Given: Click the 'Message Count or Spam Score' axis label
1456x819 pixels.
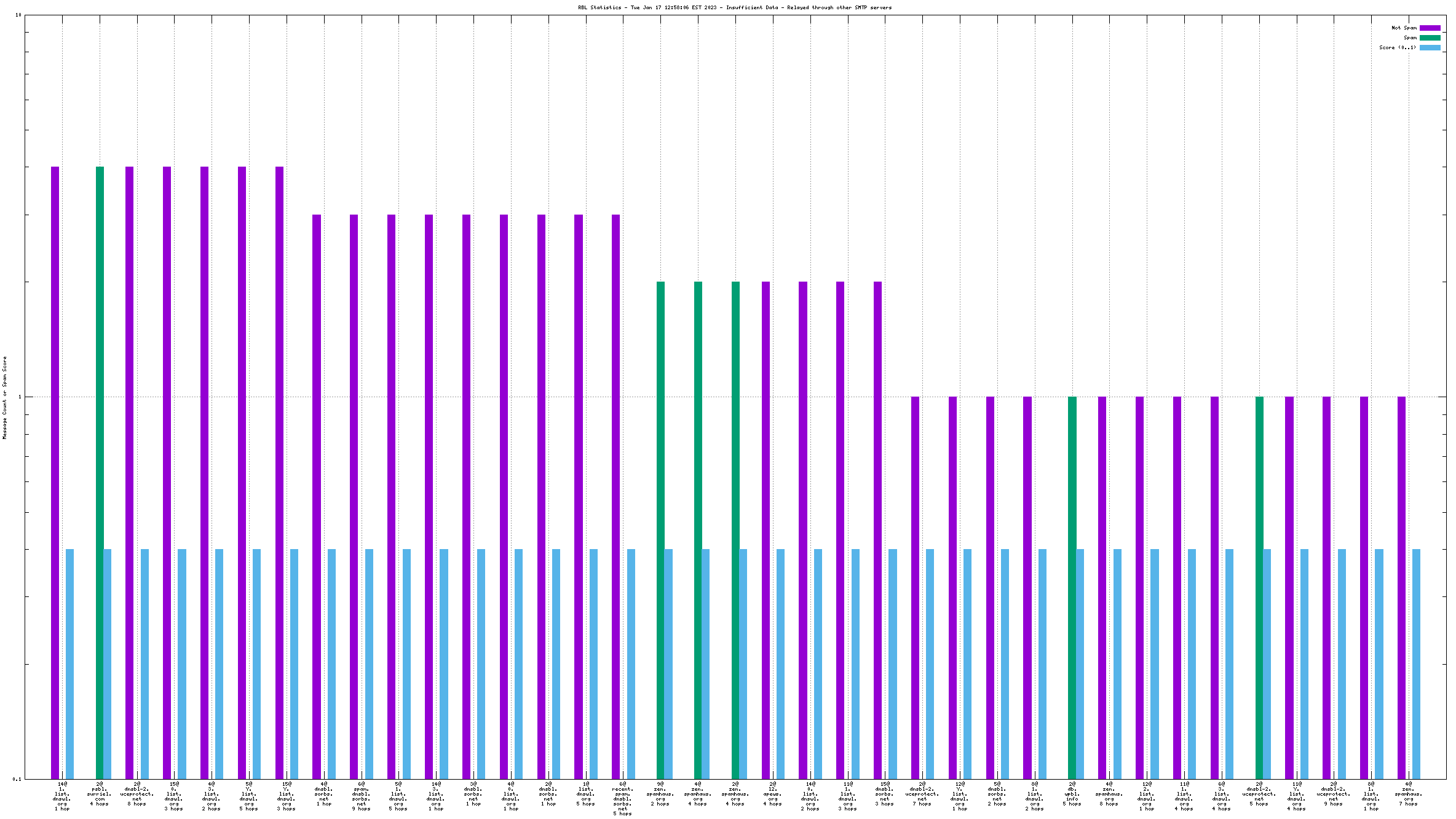Looking at the screenshot, I should pyautogui.click(x=4, y=397).
